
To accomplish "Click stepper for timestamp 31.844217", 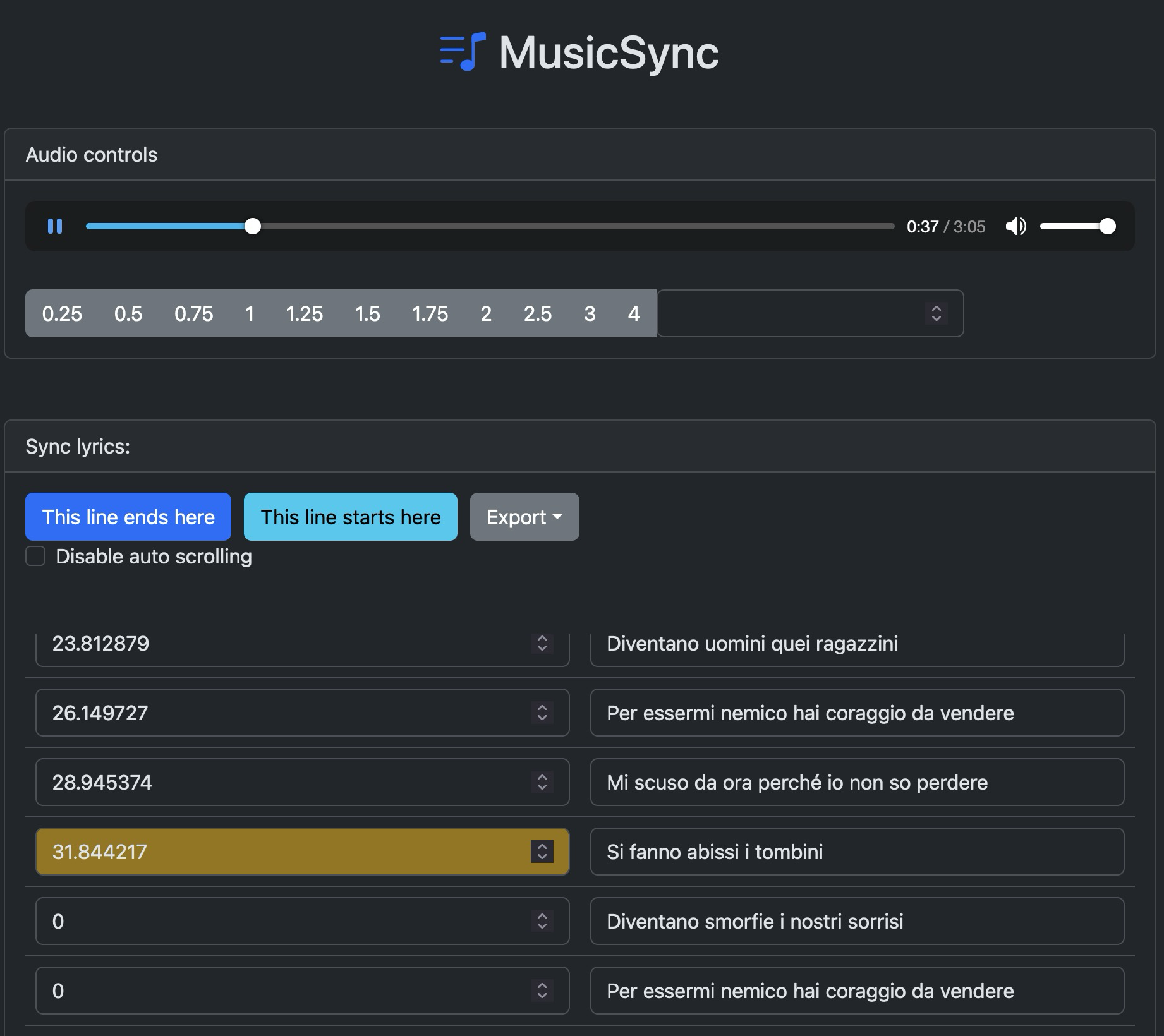I will [542, 852].
